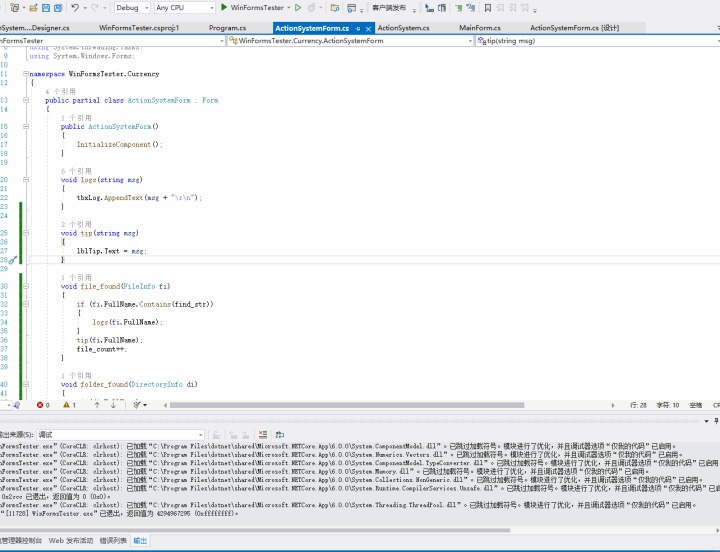
Task: Collapse the tip(string msg) method
Action: (x=26, y=233)
